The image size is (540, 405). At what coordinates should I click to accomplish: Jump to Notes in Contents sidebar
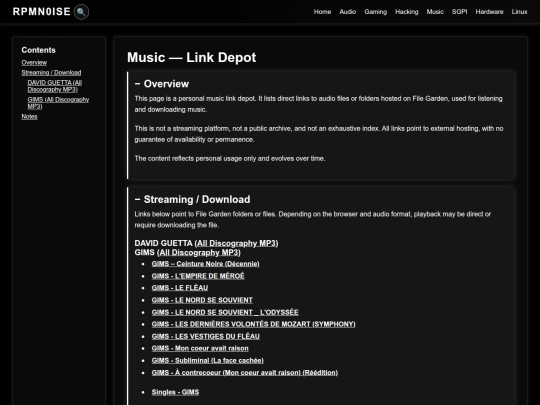point(29,116)
